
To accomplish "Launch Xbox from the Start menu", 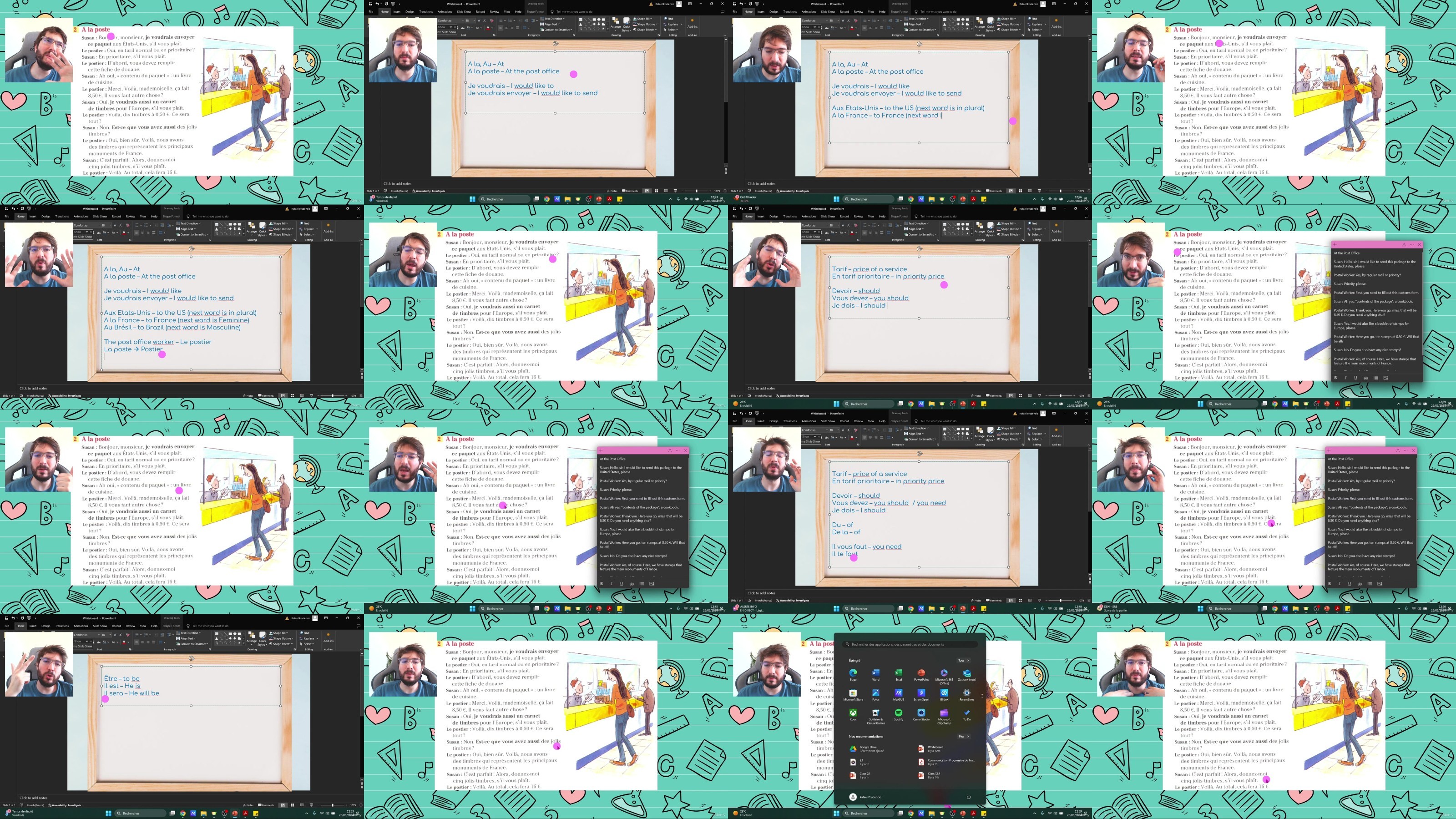I will point(853,715).
